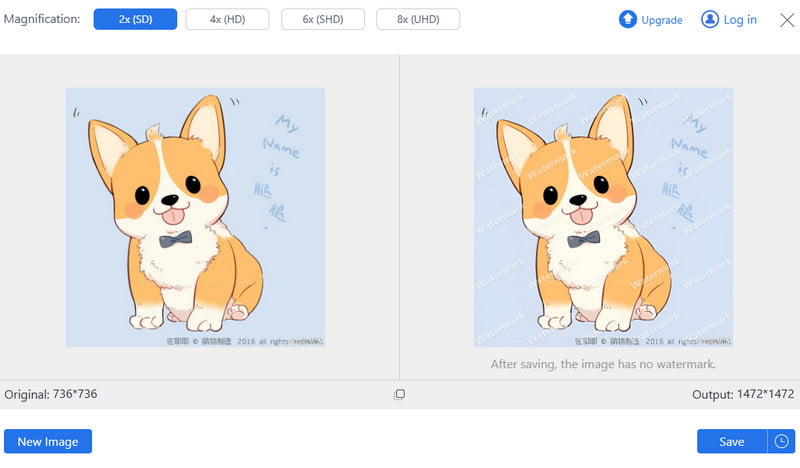Select 4x (HD) magnification
Image resolution: width=800 pixels, height=468 pixels.
point(227,19)
